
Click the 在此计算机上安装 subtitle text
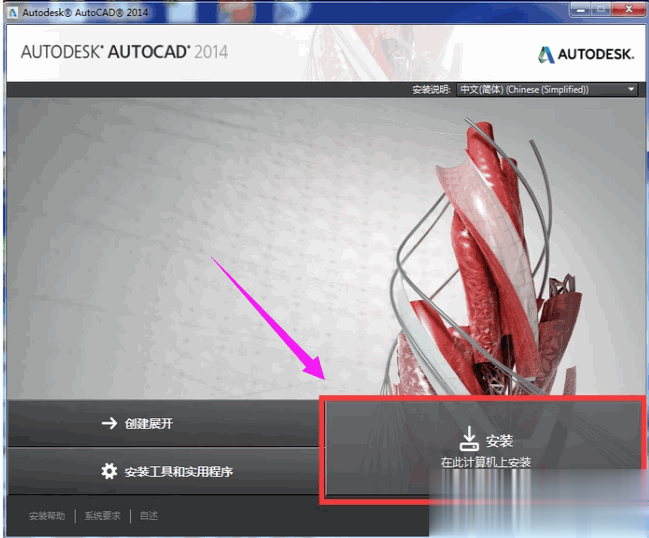click(x=486, y=462)
